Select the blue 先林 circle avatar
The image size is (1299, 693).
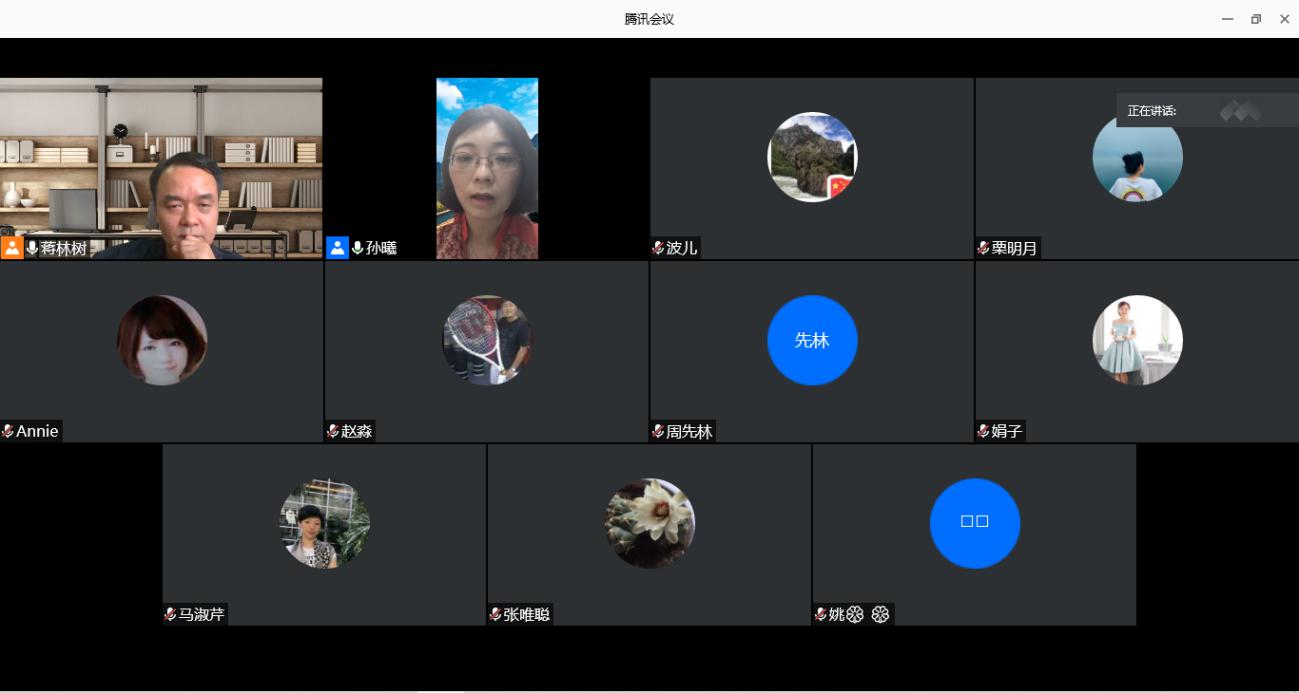point(812,340)
